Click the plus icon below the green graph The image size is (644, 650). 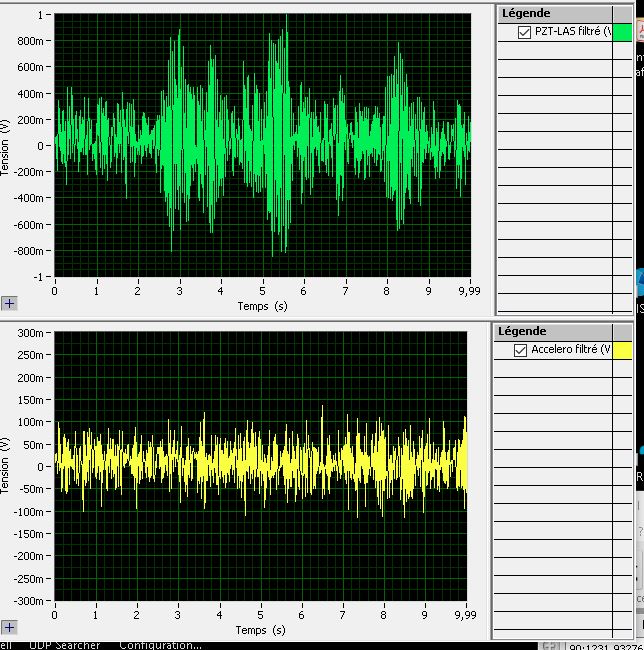coord(9,303)
